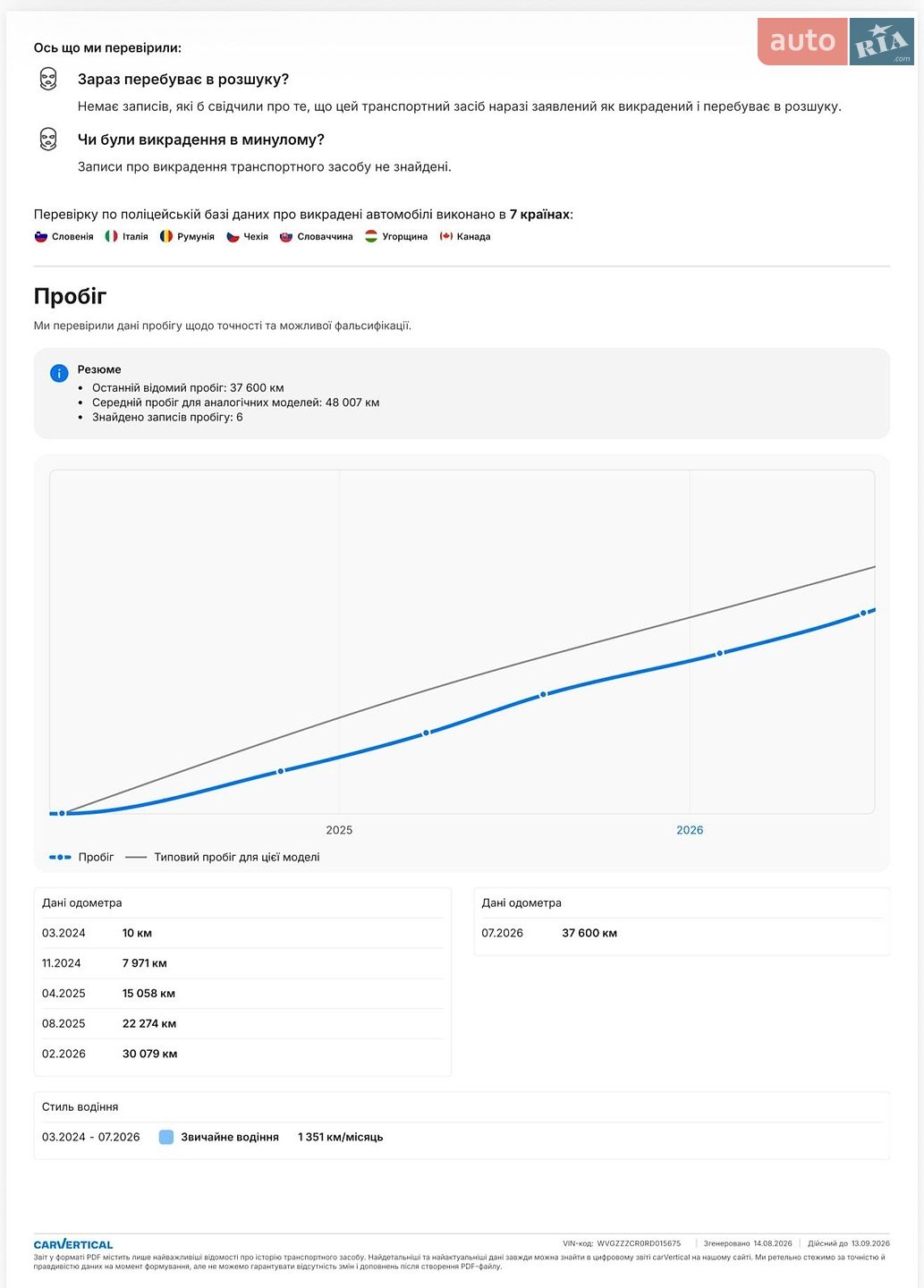The image size is (924, 1288).
Task: Click the 03.2024 10 км odometer row
Action: (242, 933)
